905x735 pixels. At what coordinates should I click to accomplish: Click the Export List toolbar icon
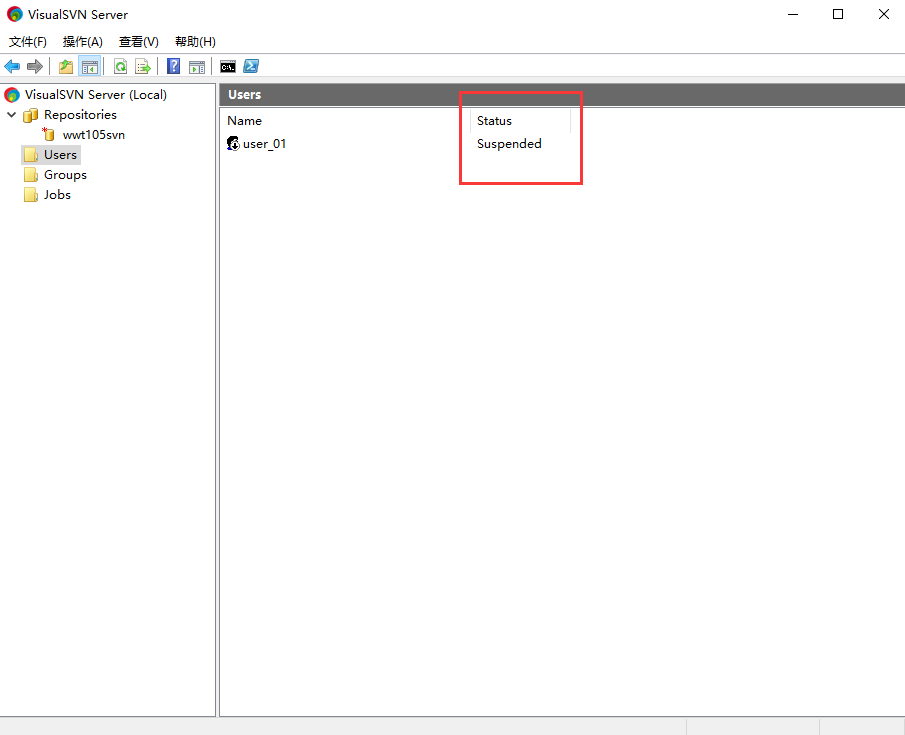(x=143, y=67)
